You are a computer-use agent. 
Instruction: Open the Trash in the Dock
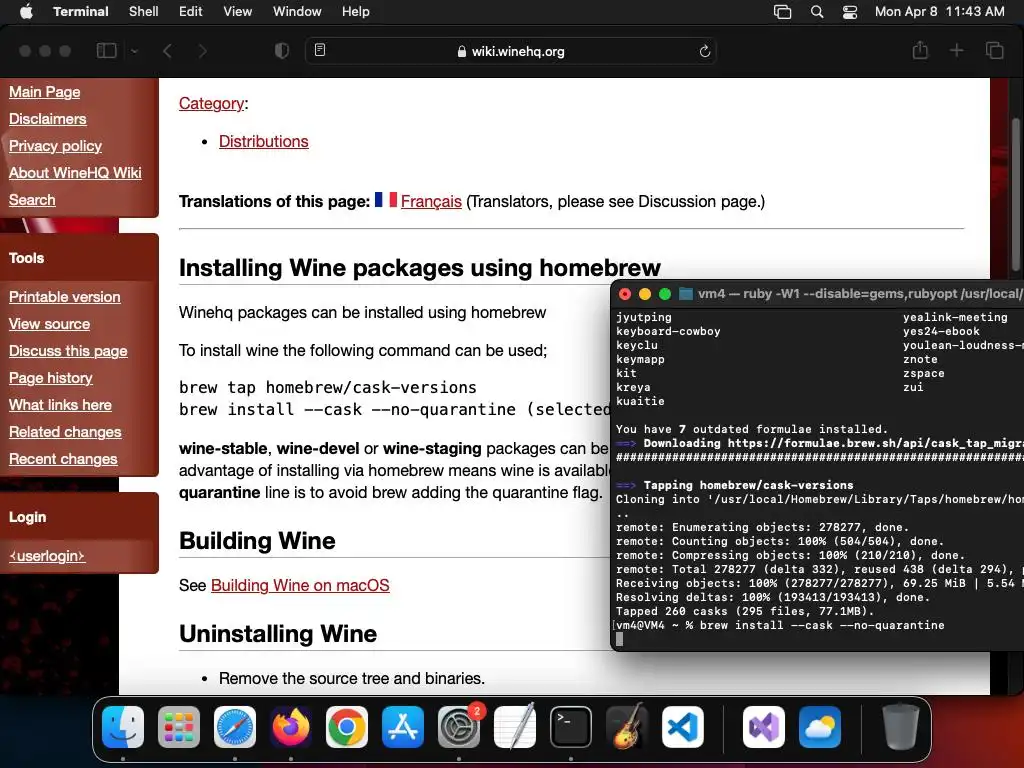pyautogui.click(x=901, y=727)
